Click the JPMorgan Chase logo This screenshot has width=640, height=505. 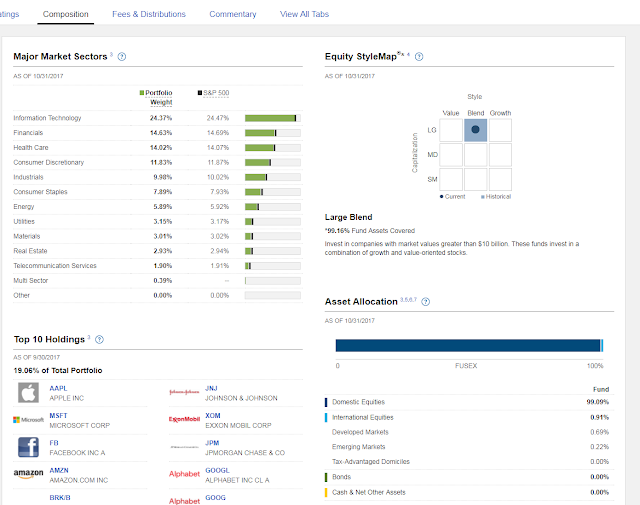pos(184,447)
